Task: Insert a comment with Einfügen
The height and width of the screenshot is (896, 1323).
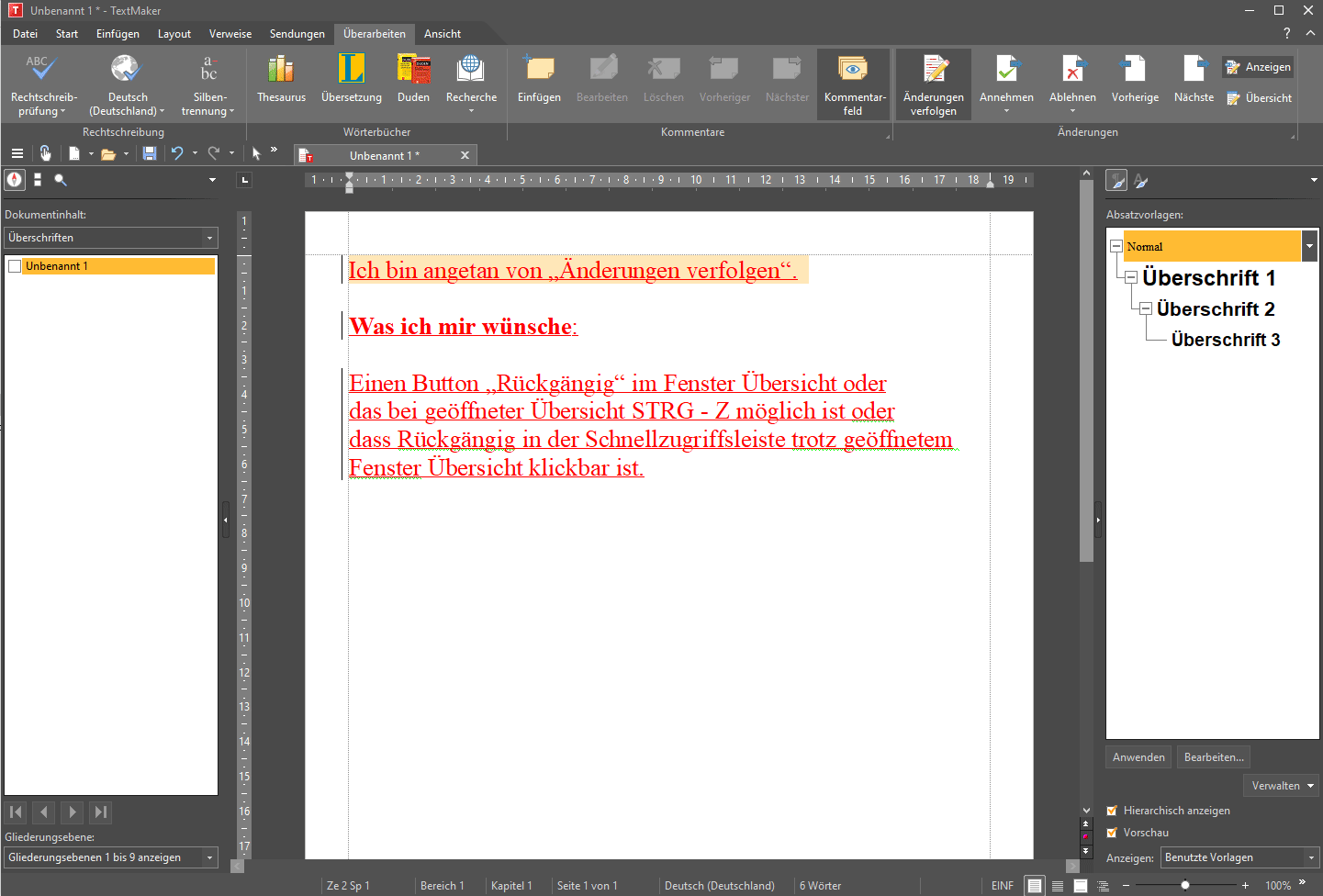Action: pyautogui.click(x=539, y=80)
